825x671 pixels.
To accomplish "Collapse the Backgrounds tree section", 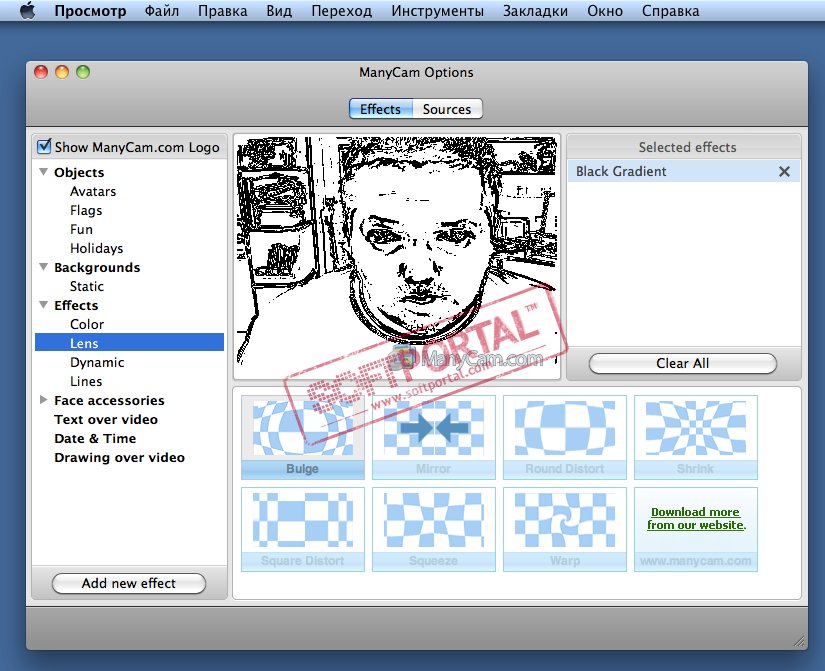I will [44, 267].
